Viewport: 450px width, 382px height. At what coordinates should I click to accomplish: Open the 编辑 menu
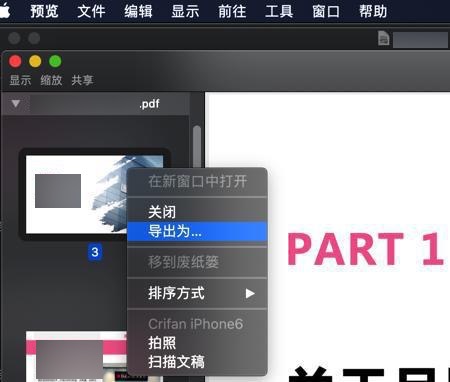tap(138, 11)
